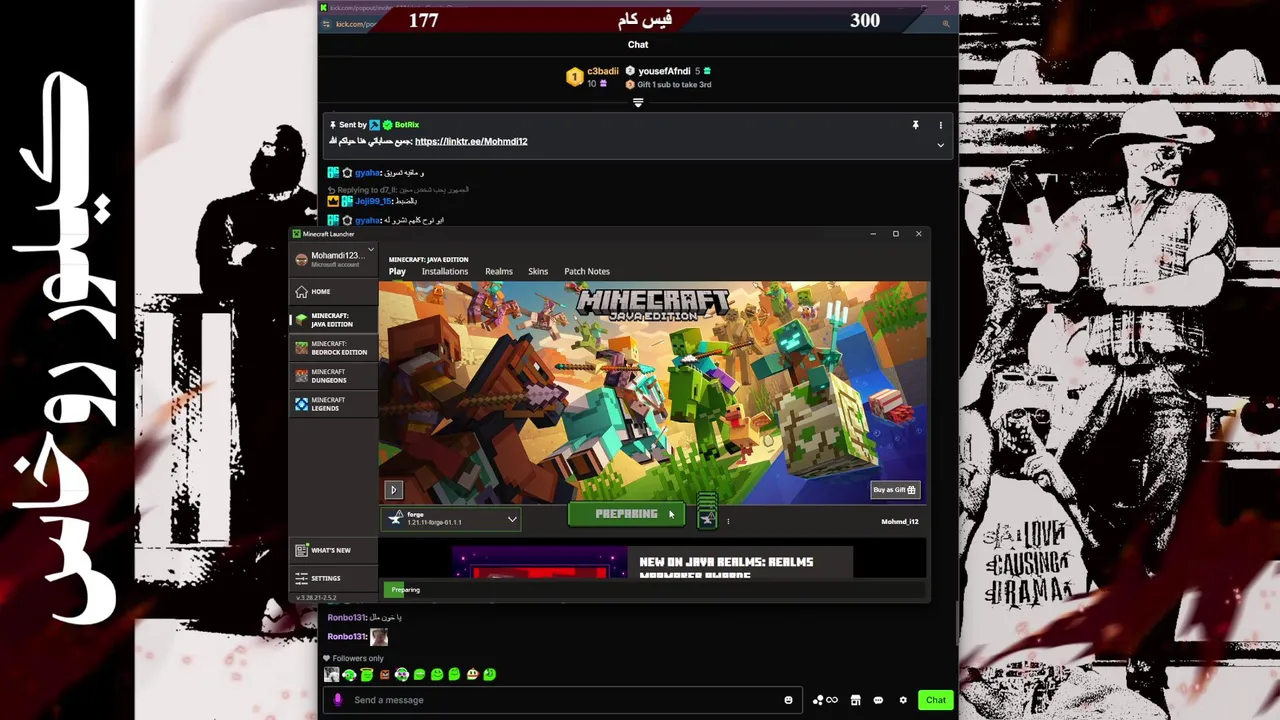Image resolution: width=1280 pixels, height=720 pixels.
Task: Click c3badii top gifter entry
Action: pyautogui.click(x=593, y=77)
